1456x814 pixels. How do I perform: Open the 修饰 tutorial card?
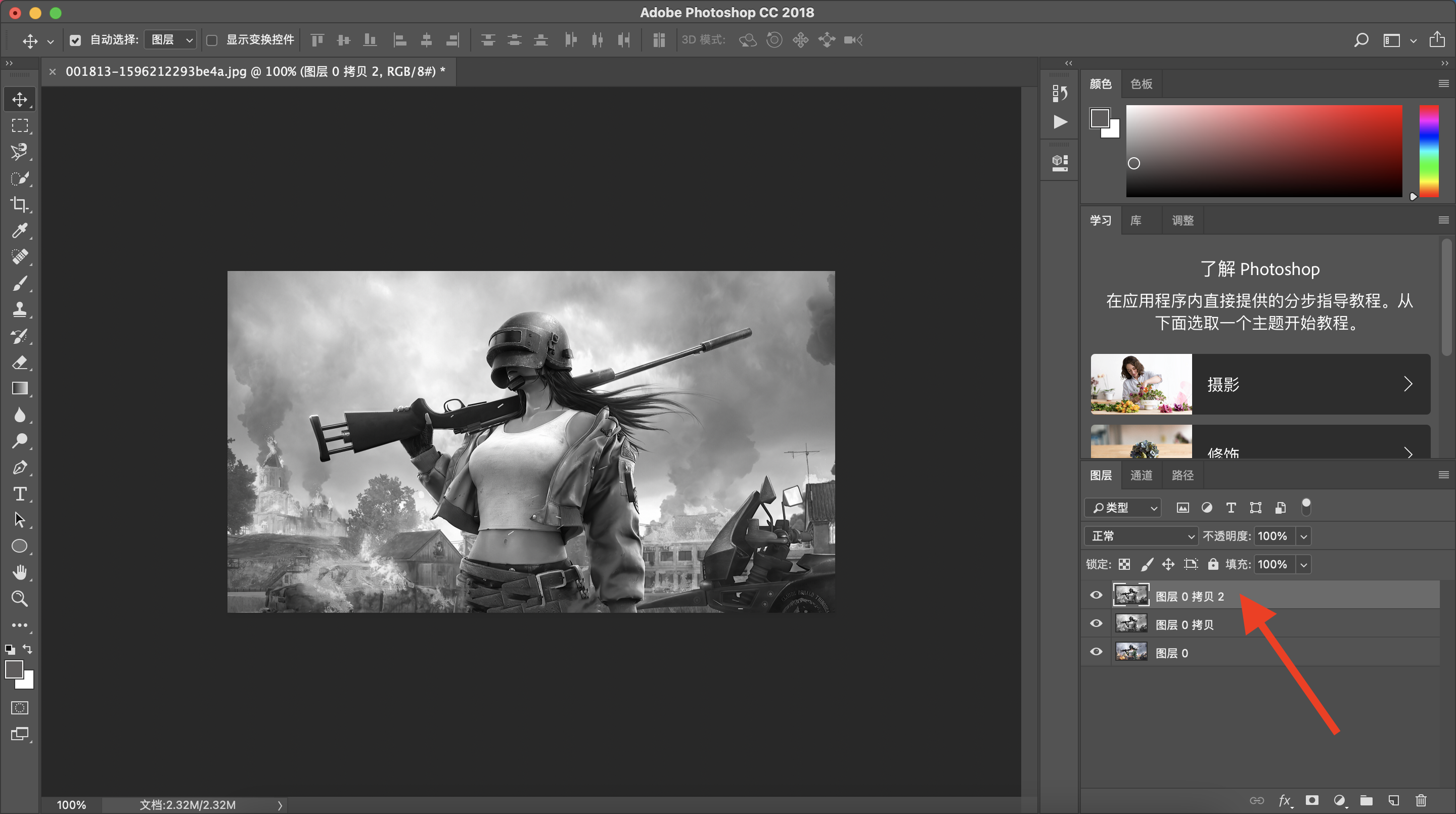click(x=1260, y=442)
